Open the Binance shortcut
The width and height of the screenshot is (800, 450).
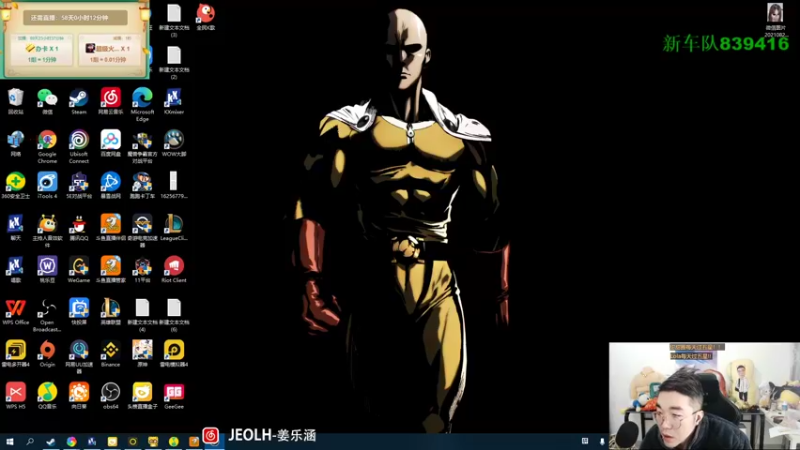[111, 351]
